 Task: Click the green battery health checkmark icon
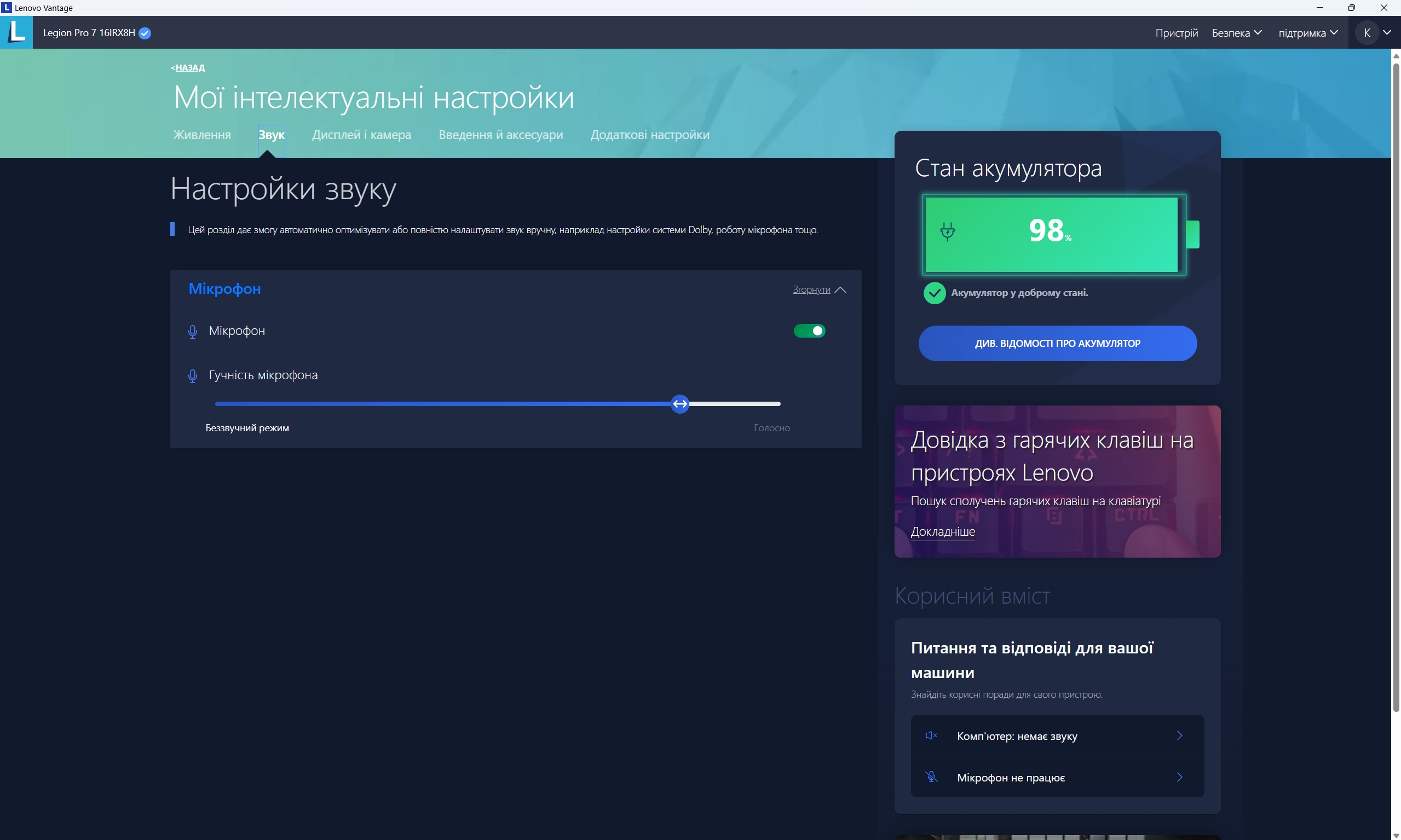point(935,293)
